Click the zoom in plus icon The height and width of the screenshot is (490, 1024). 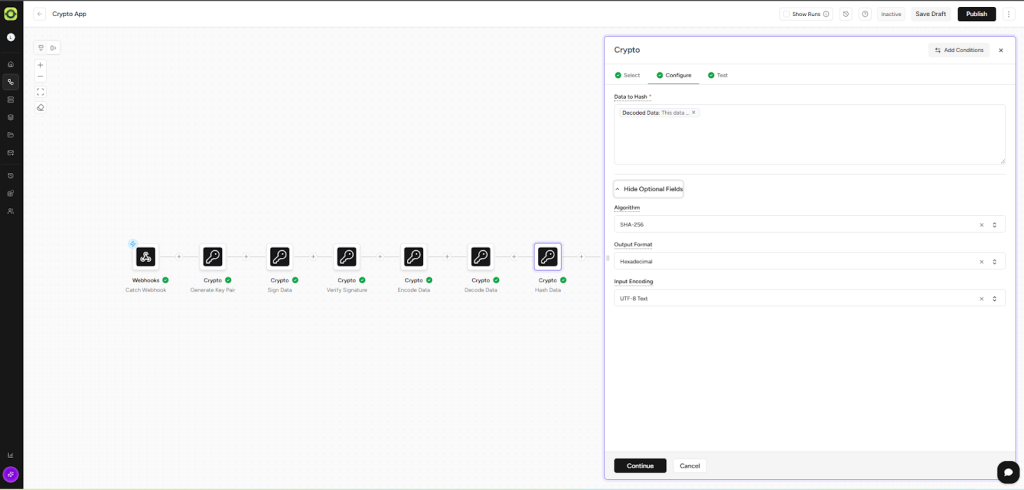pos(40,65)
